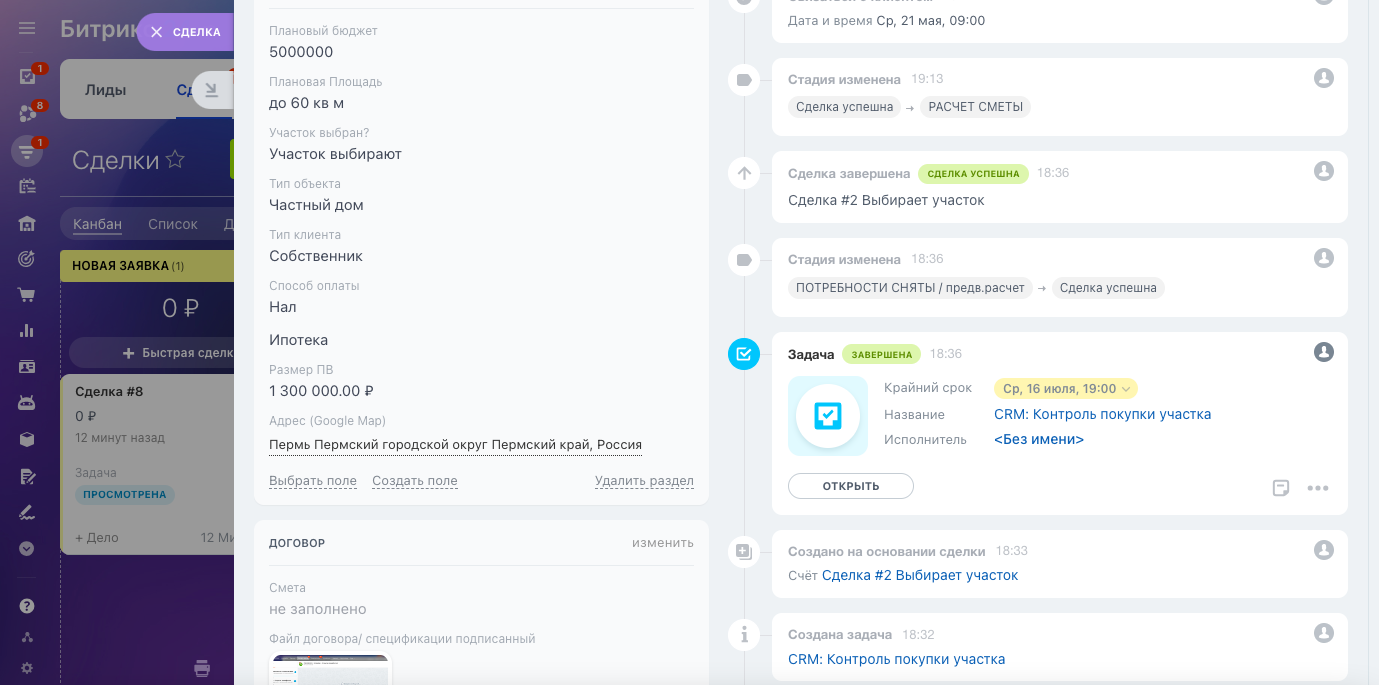Toggle the completed task checkmark circle

coord(744,354)
